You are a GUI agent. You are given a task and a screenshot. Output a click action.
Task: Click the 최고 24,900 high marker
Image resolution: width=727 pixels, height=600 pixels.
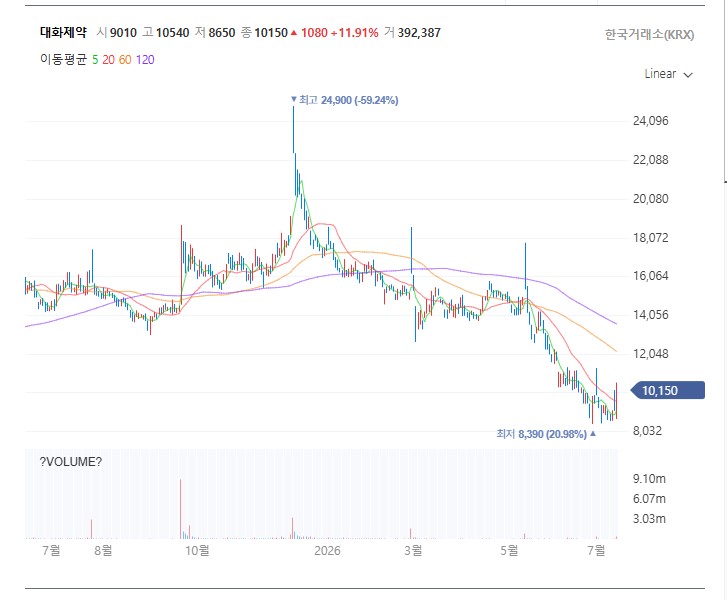pyautogui.click(x=344, y=100)
